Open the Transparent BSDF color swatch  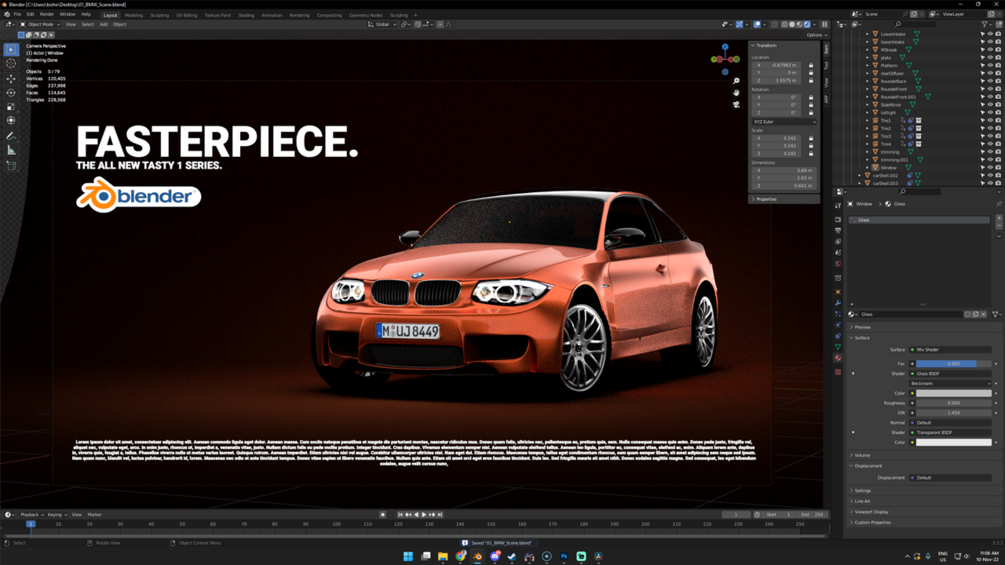[x=953, y=442]
